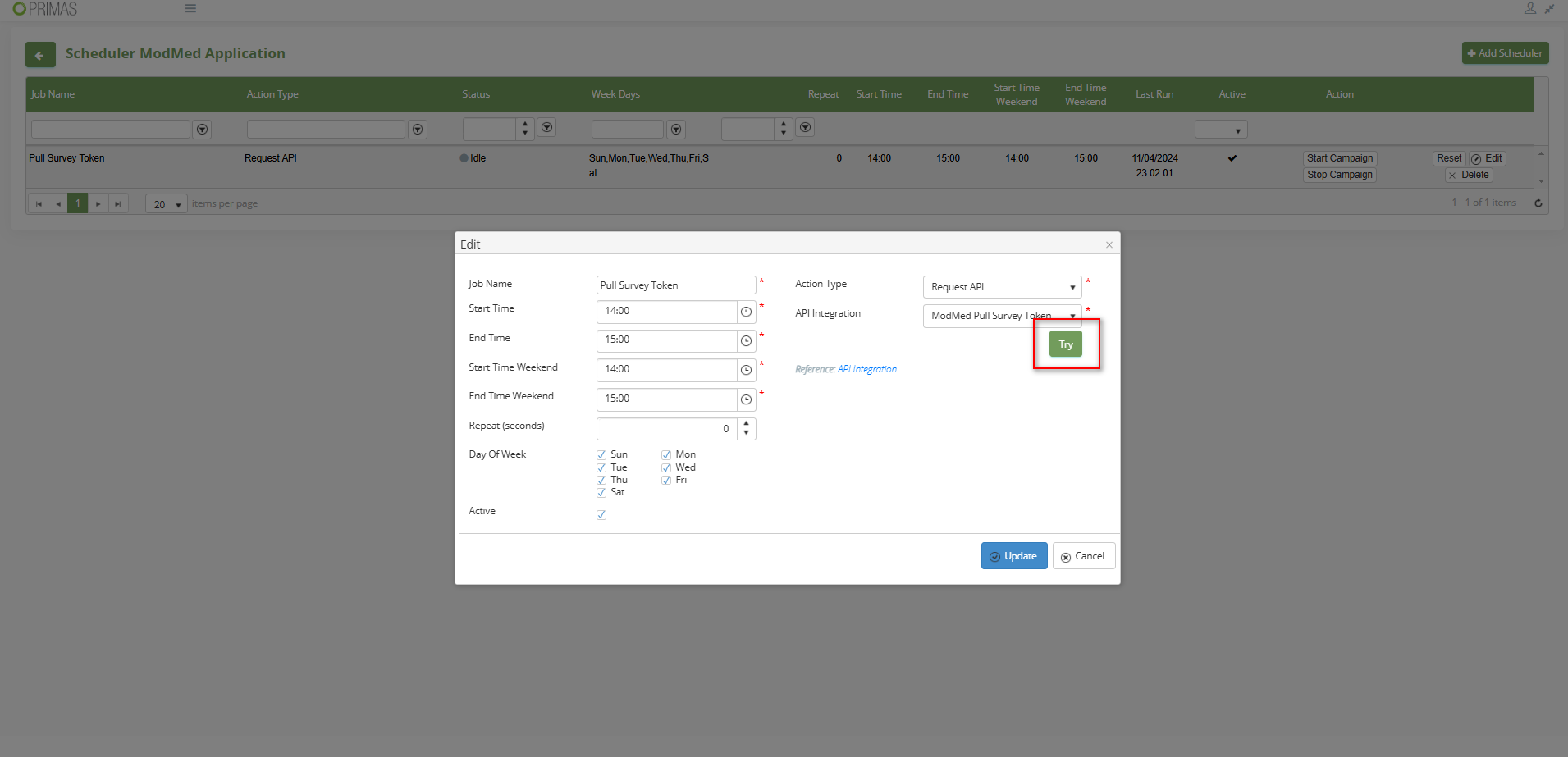
Task: Open the Start Time clock picker
Action: 746,312
